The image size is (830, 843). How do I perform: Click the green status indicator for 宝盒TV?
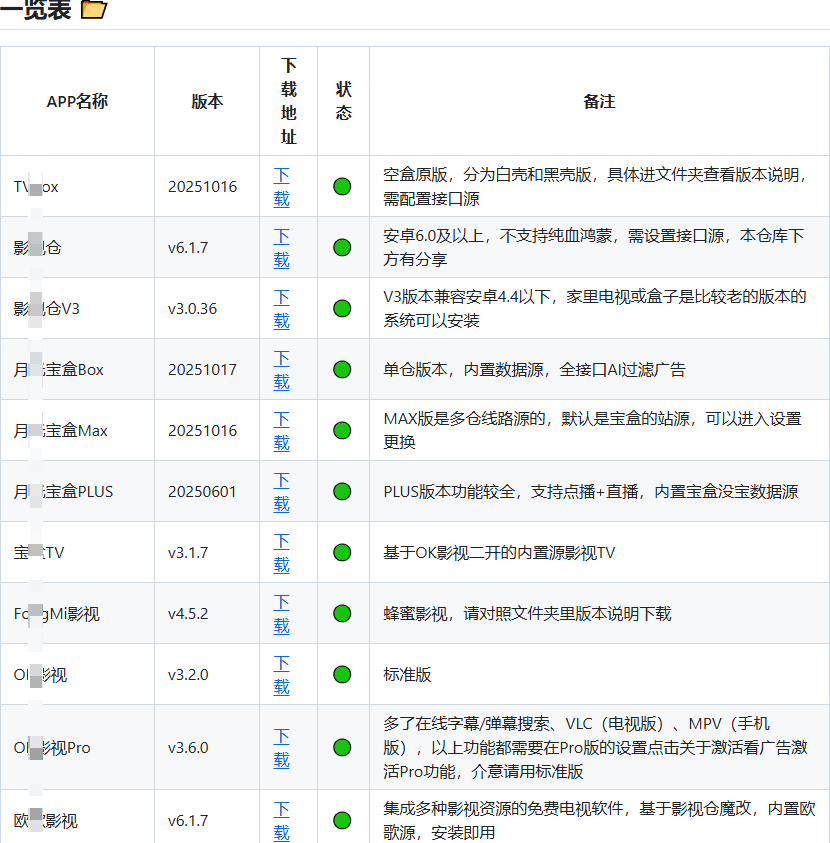(342, 552)
